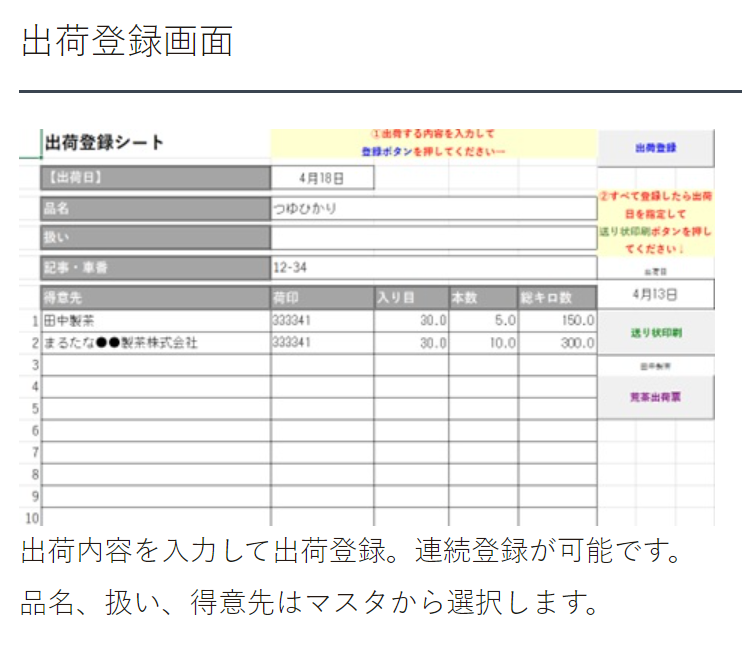This screenshot has height=655, width=742.
Task: Select the 総キロ数 column header
Action: (x=557, y=298)
